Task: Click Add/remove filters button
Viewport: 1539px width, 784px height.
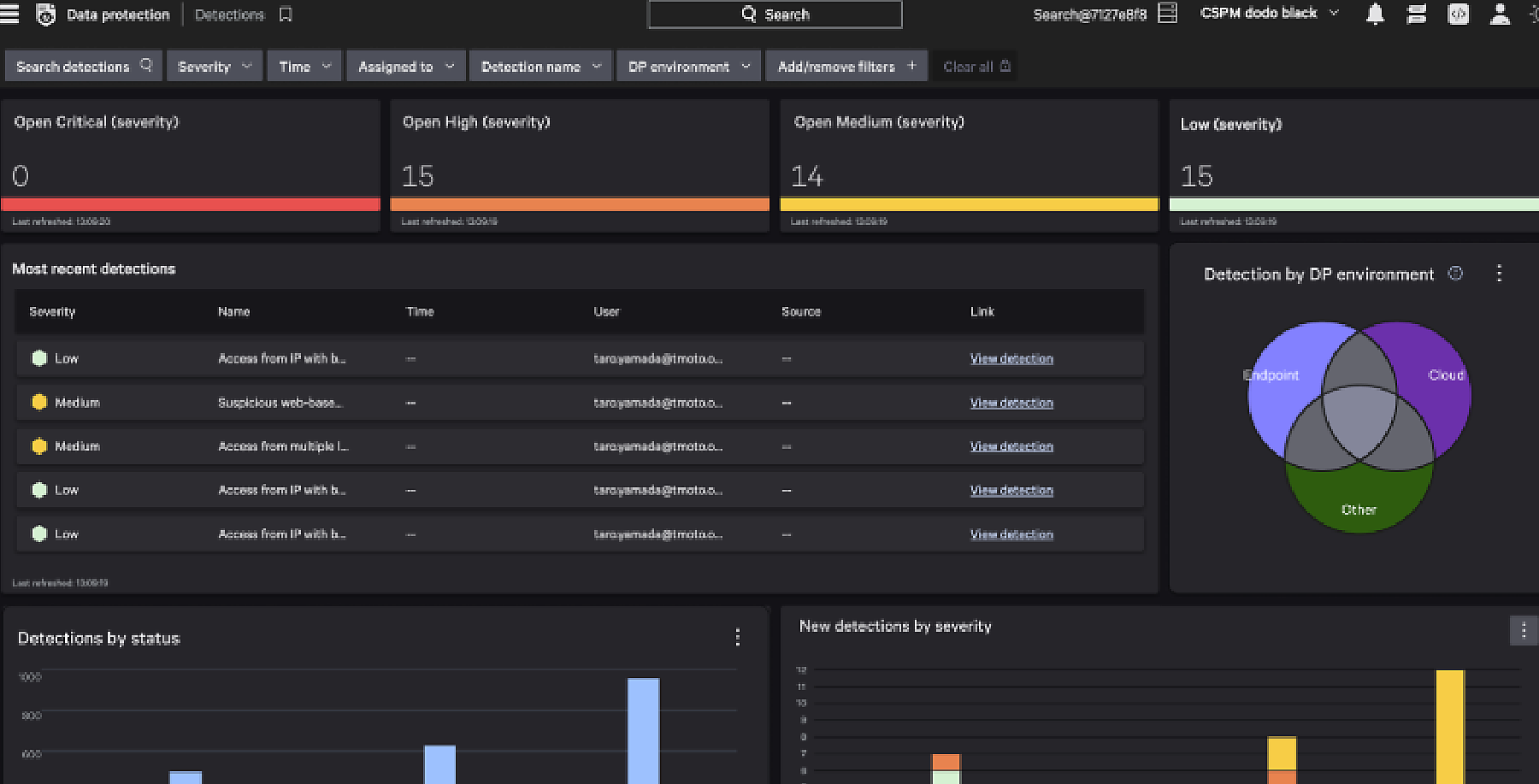Action: tap(846, 67)
